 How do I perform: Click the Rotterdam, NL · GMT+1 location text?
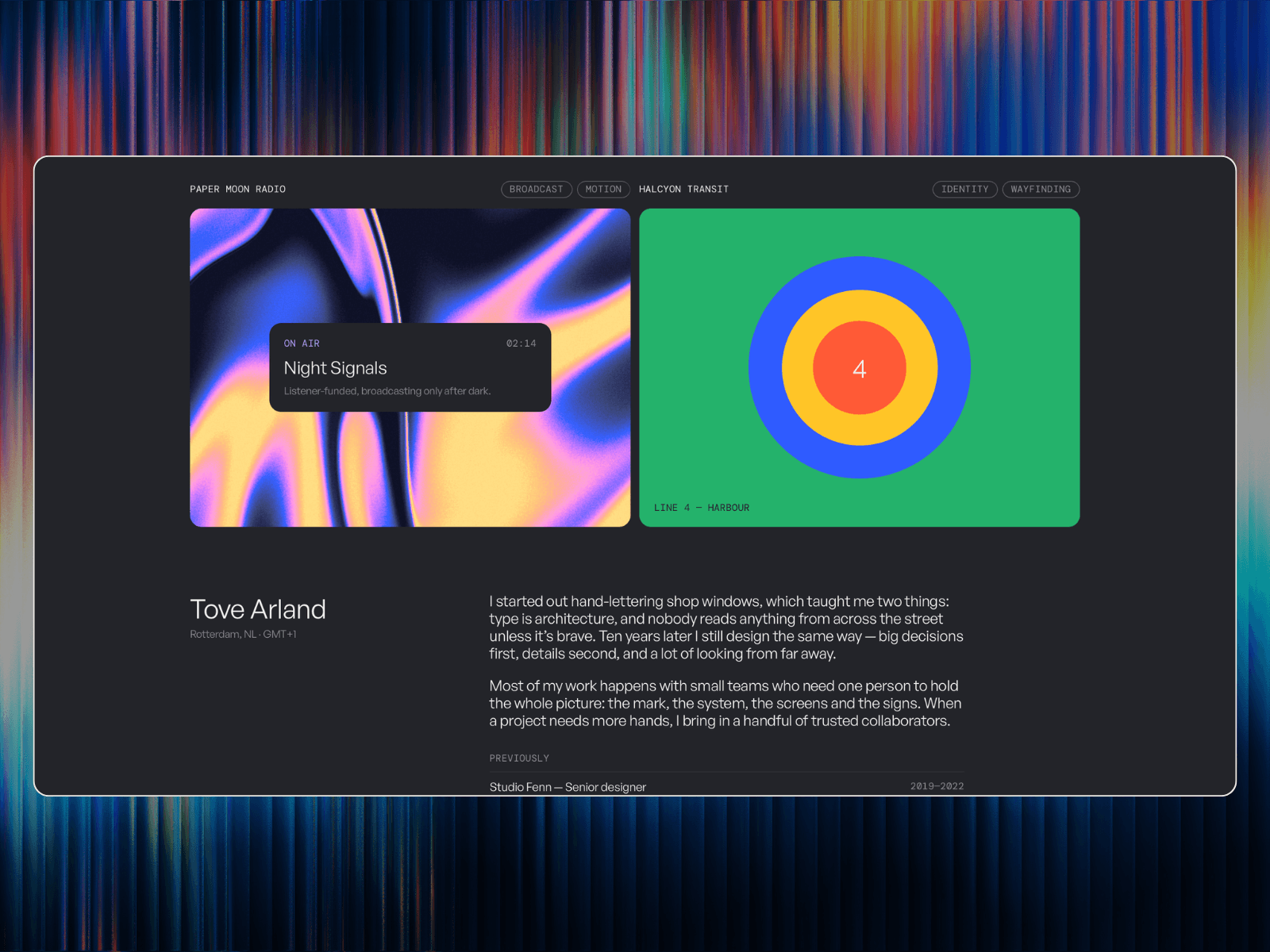(x=243, y=634)
